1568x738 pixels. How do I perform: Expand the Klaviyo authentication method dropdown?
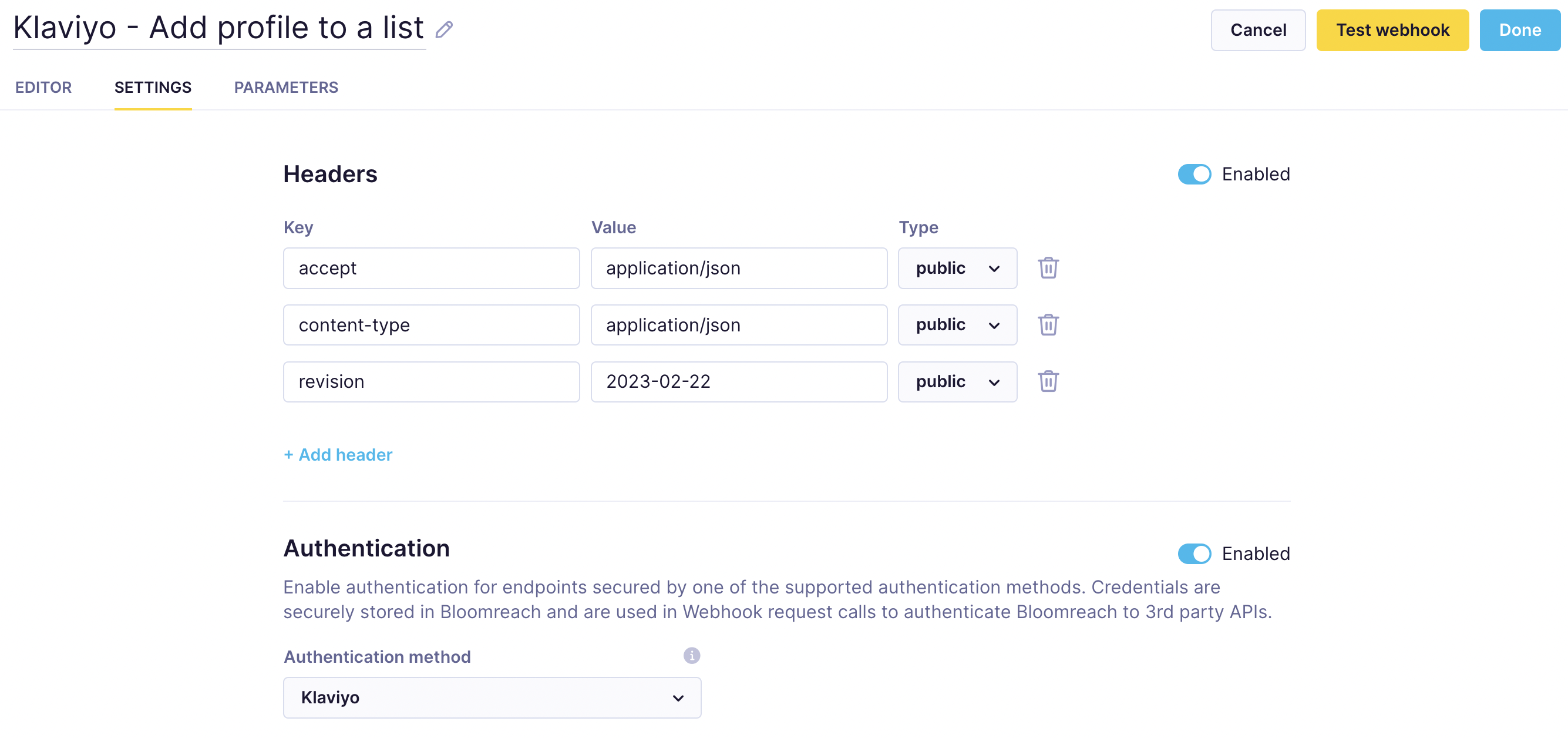[492, 697]
